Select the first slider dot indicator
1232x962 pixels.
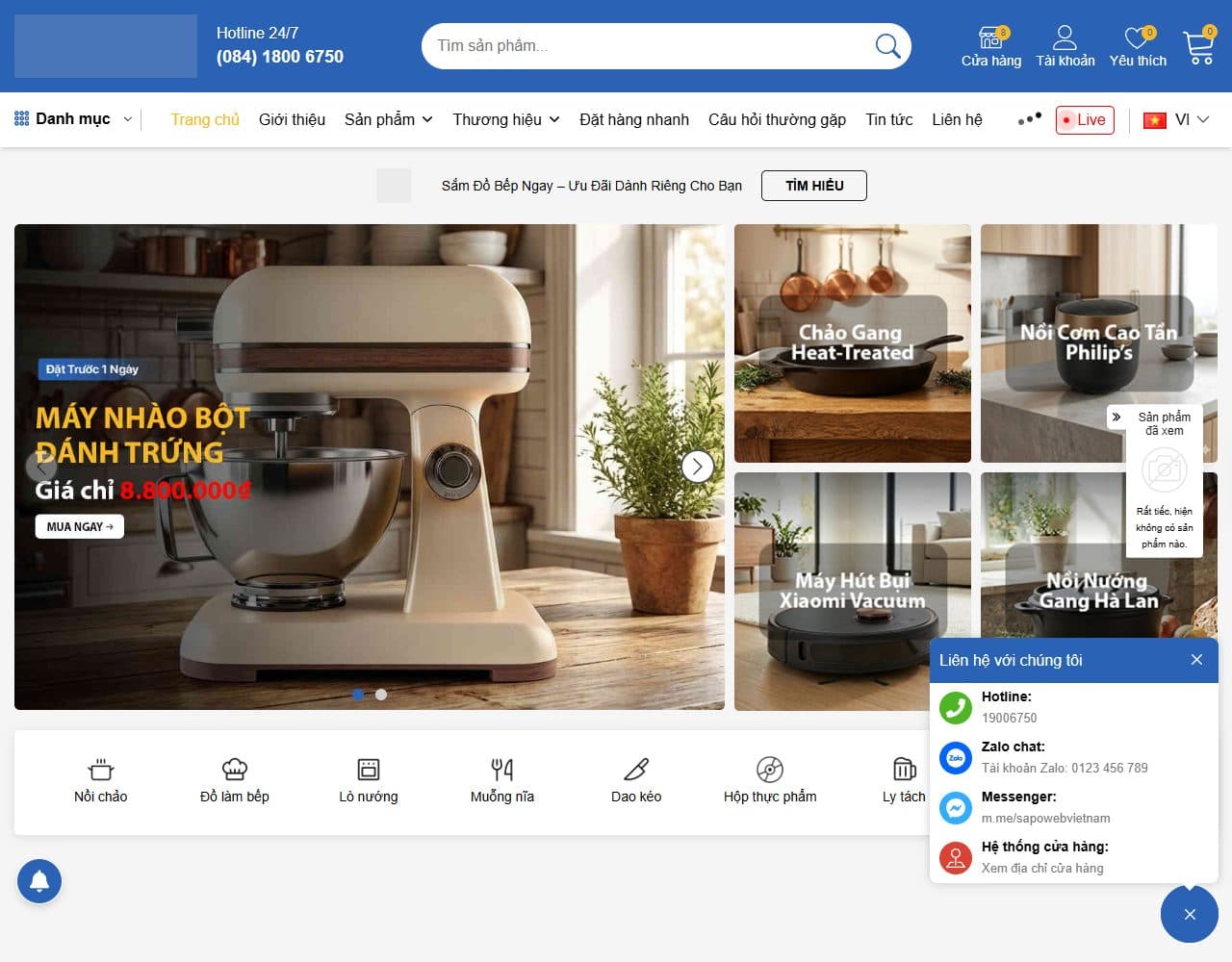click(x=358, y=695)
